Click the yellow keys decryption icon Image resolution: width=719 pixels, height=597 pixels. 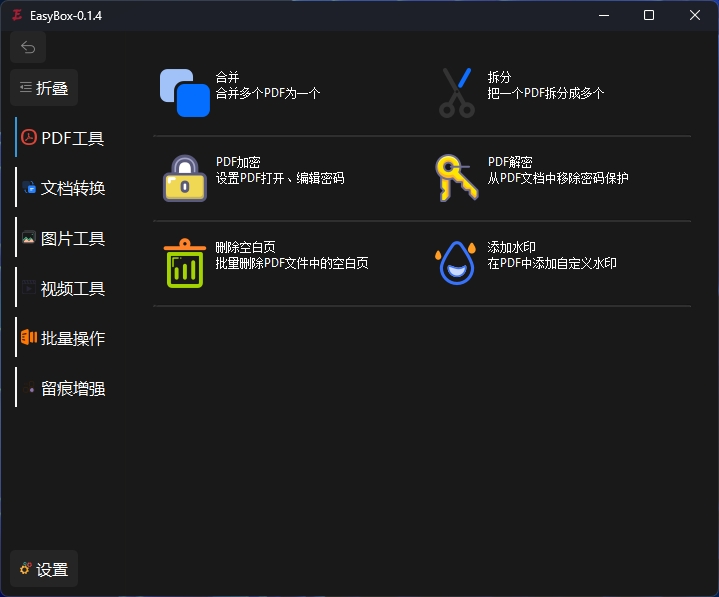pyautogui.click(x=457, y=178)
